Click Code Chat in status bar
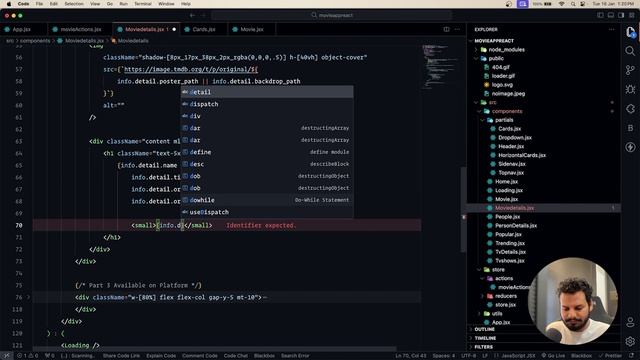Screen dimensions: 640x360 (x=236, y=356)
